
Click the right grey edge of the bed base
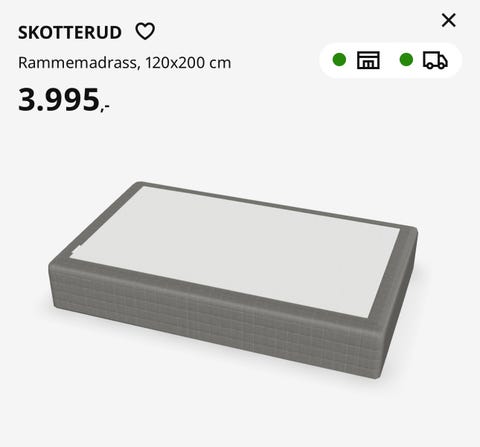pos(400,300)
